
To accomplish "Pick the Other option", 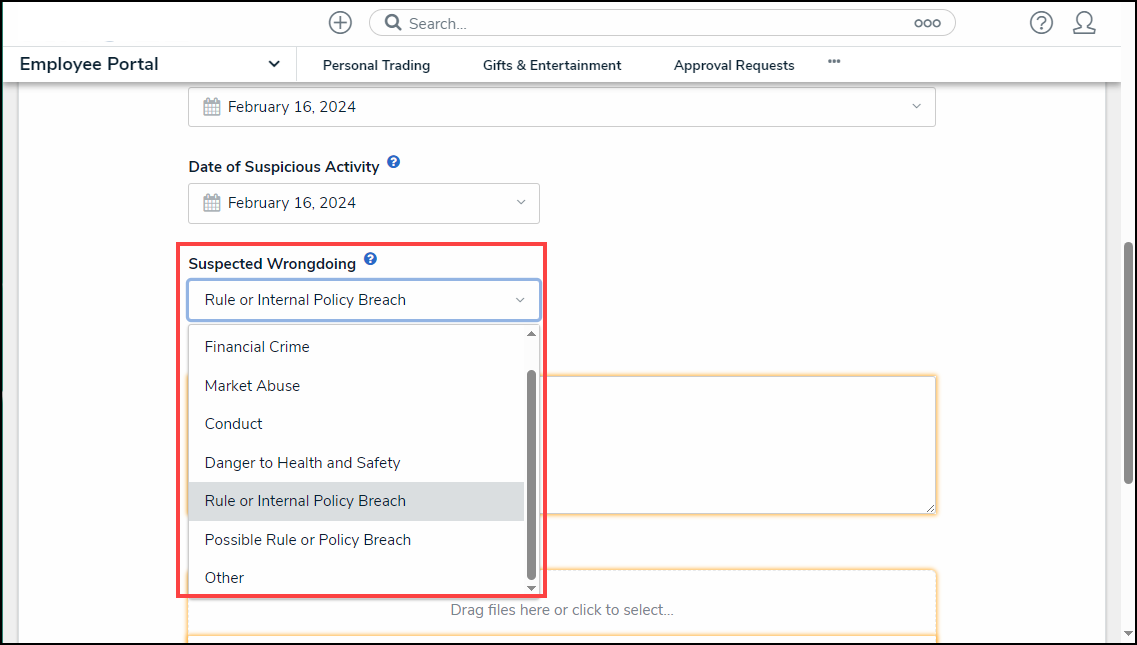I will tap(224, 578).
